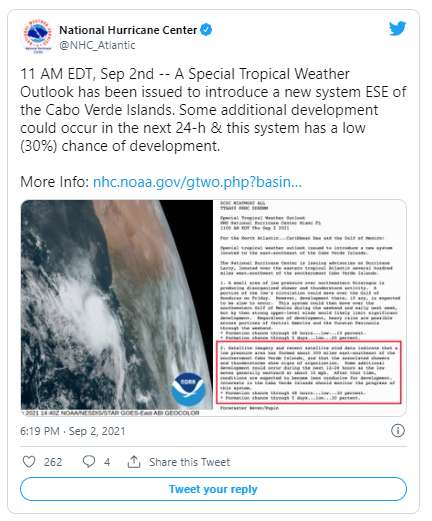432x521 pixels.
Task: Click the tweet body text
Action: click(x=213, y=110)
